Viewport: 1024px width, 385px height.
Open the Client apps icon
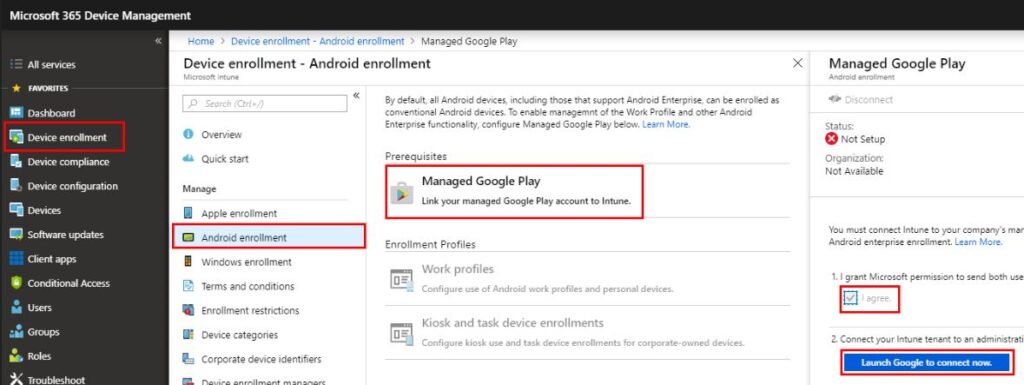[16, 259]
